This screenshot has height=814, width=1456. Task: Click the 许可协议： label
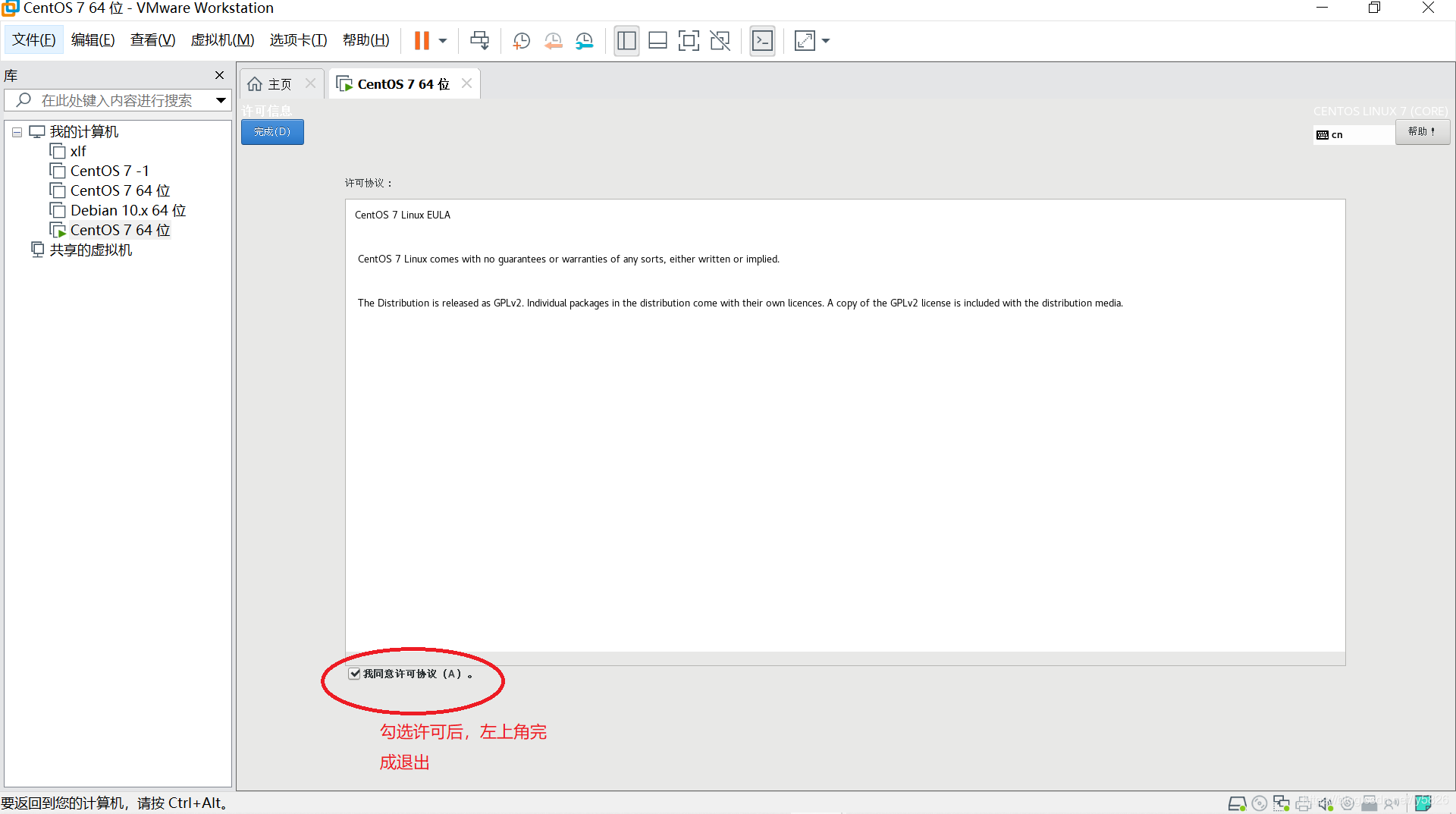click(369, 183)
